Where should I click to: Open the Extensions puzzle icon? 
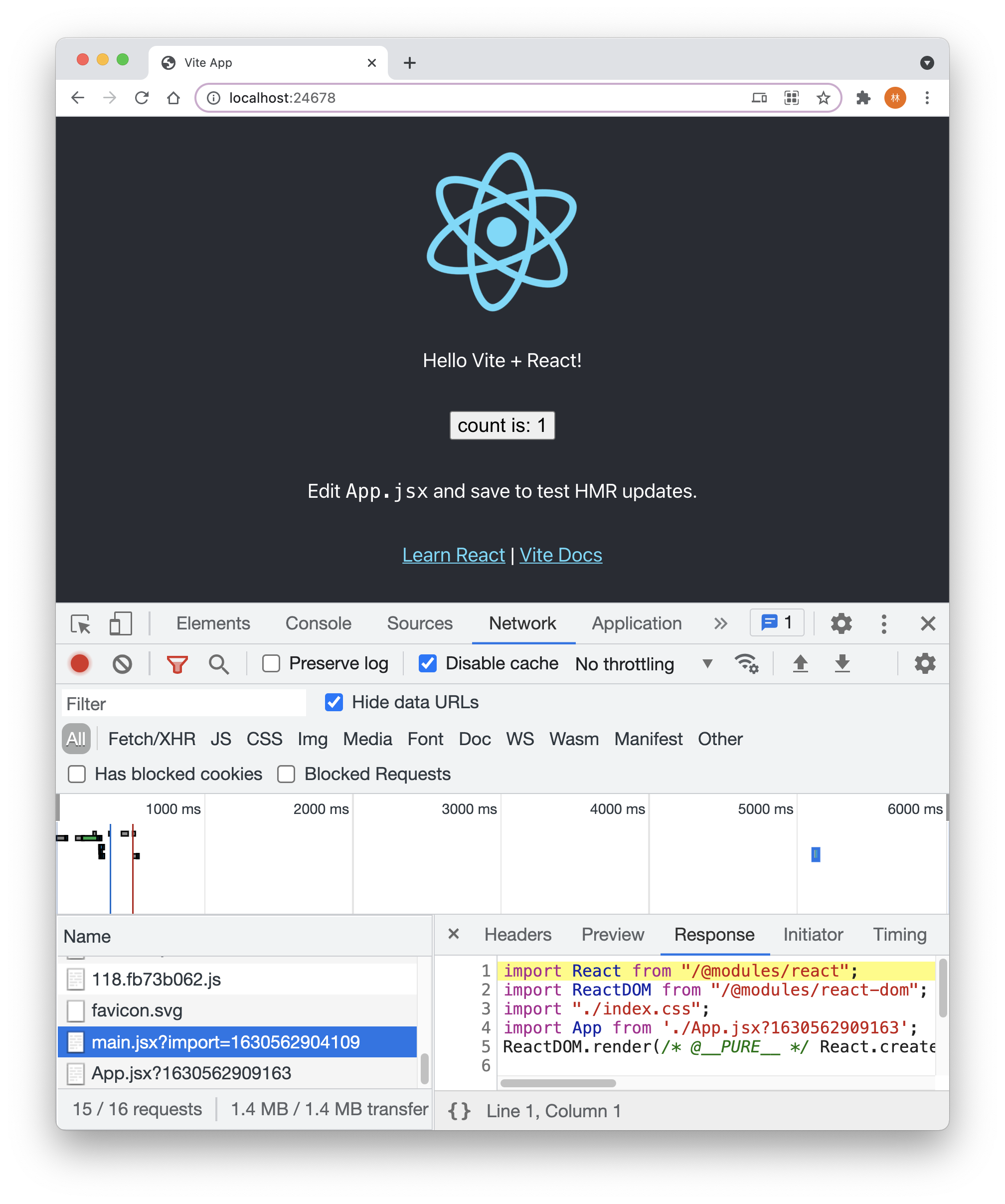point(863,98)
